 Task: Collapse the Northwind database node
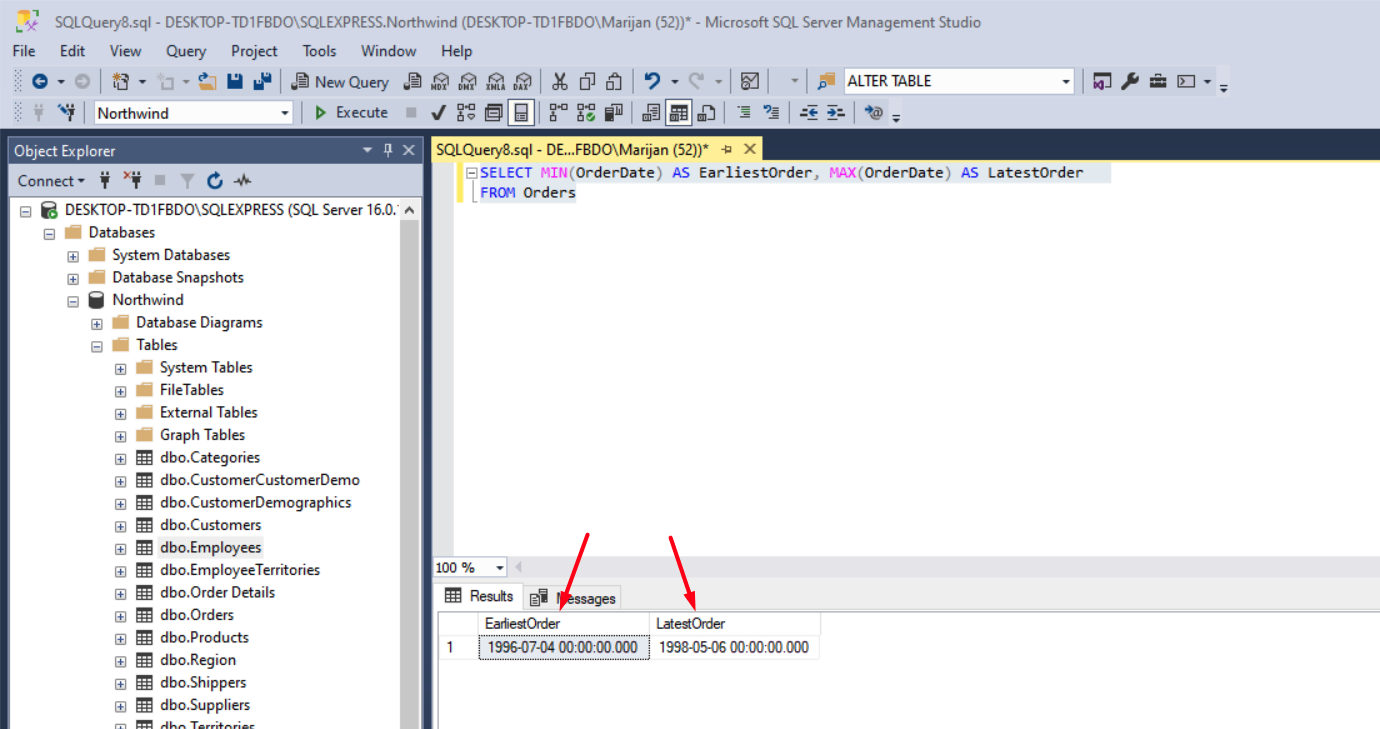tap(73, 300)
